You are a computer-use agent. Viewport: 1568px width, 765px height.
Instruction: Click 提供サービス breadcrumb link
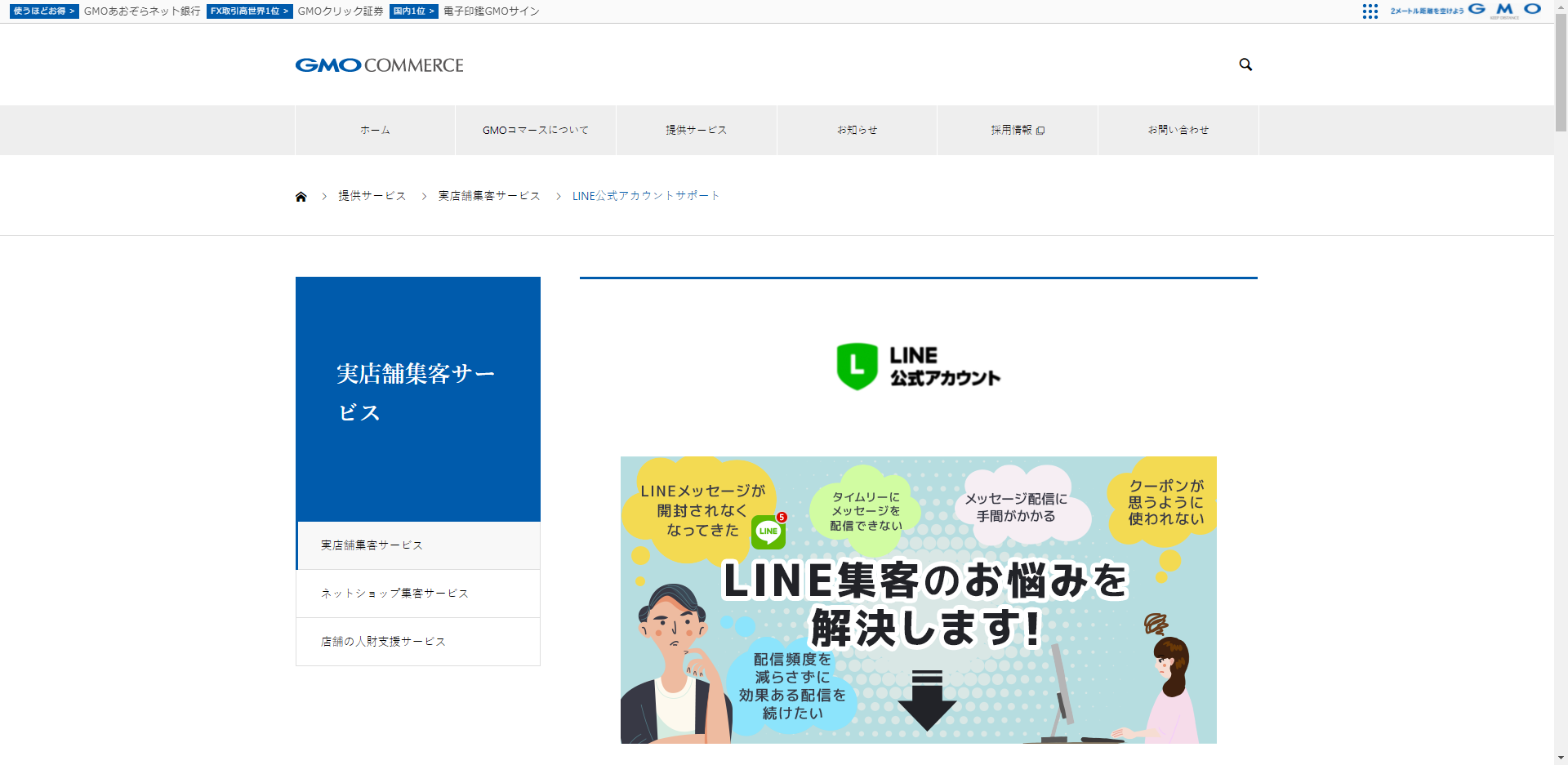coord(372,196)
